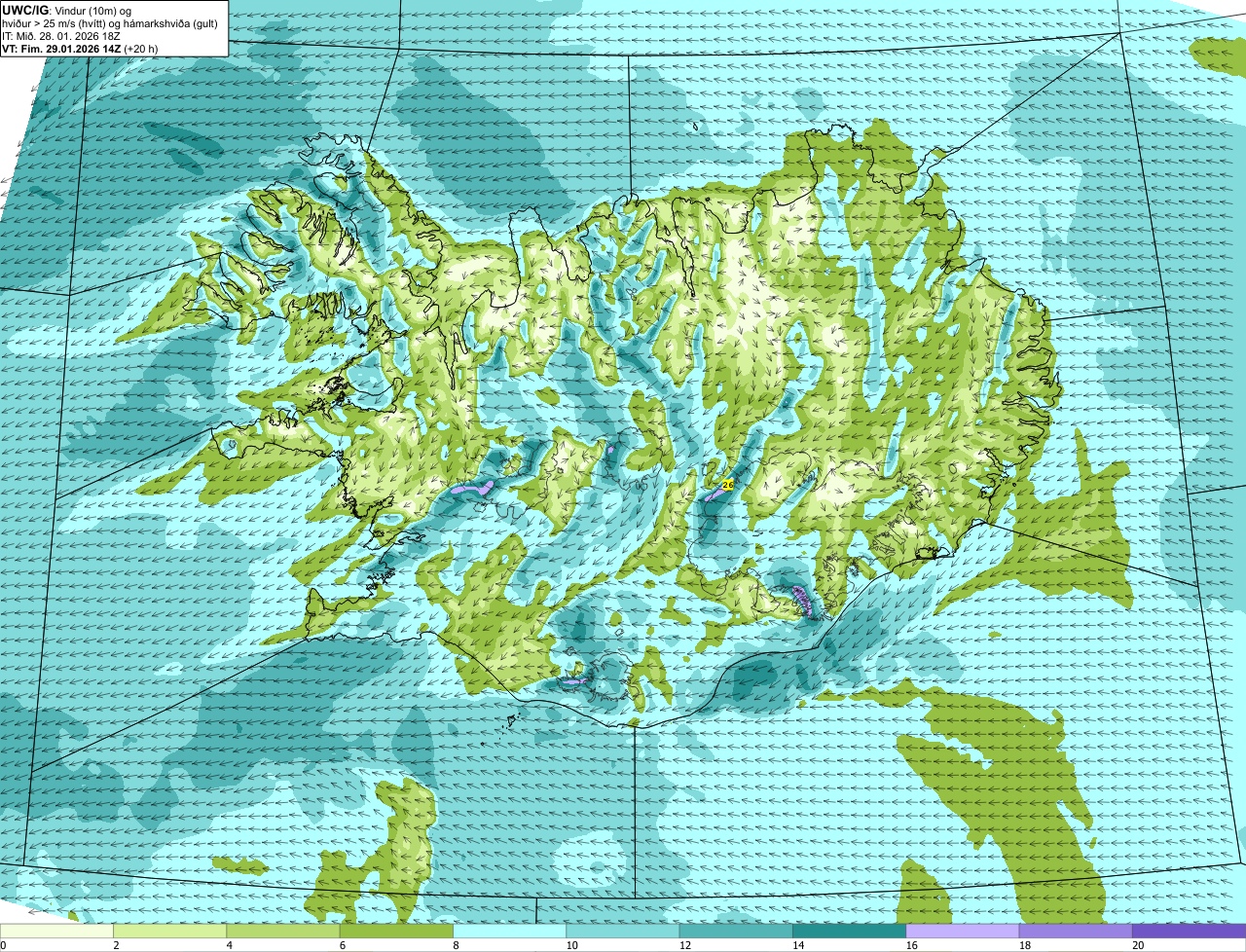Click the legend swatch between 10 and 12
The image size is (1246, 952).
pos(623,931)
